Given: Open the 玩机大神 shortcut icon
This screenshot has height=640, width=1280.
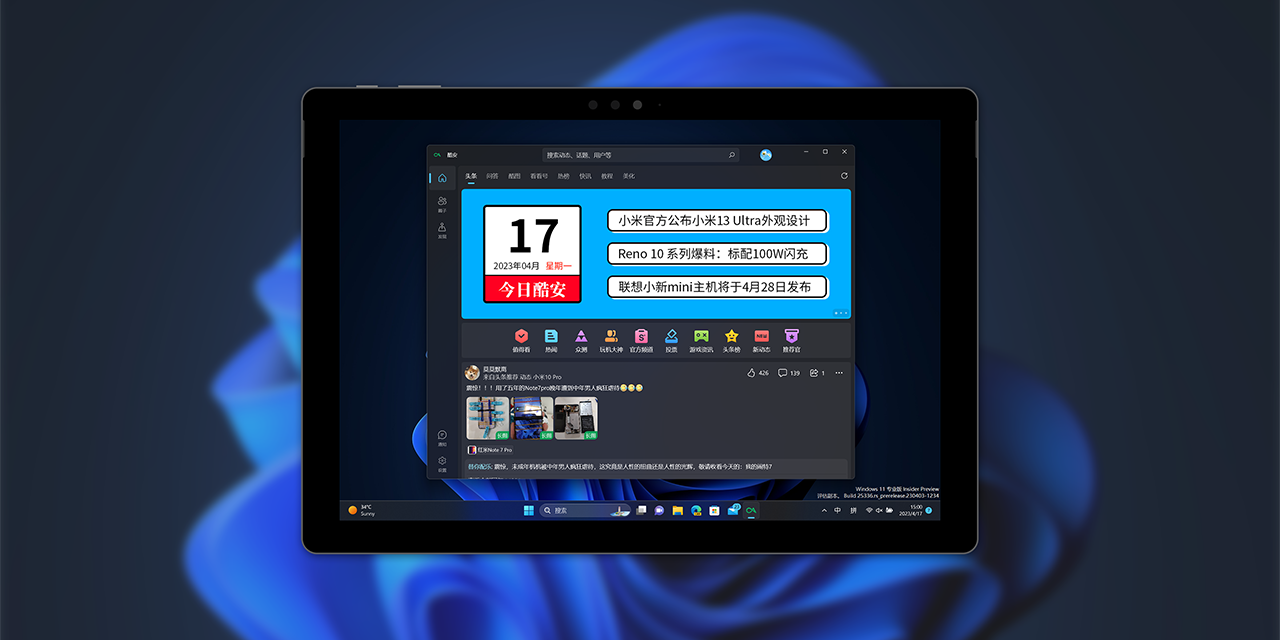Looking at the screenshot, I should click(611, 336).
